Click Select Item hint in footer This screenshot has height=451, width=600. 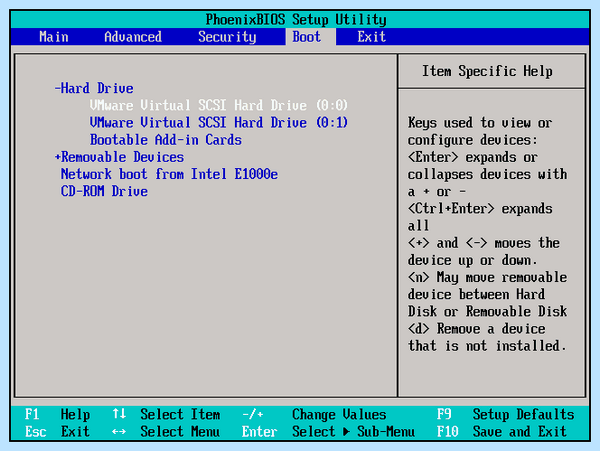(x=180, y=414)
